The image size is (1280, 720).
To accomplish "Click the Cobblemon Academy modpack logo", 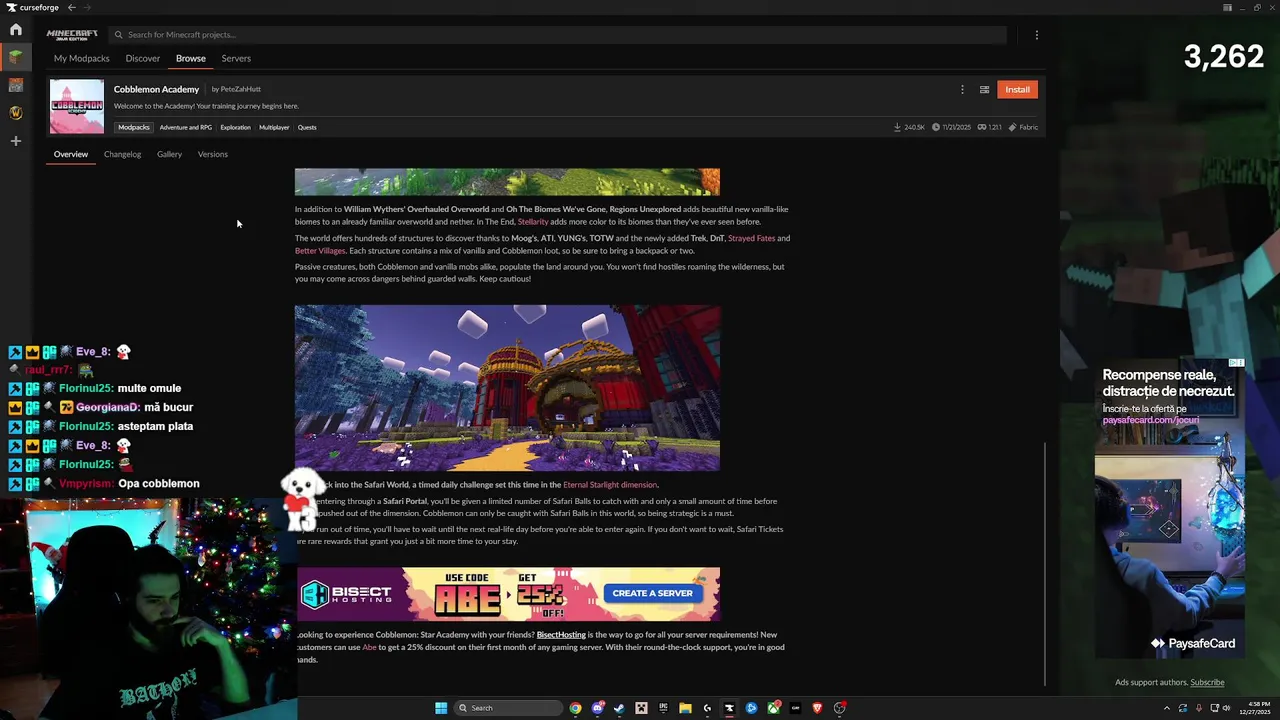I will [77, 106].
